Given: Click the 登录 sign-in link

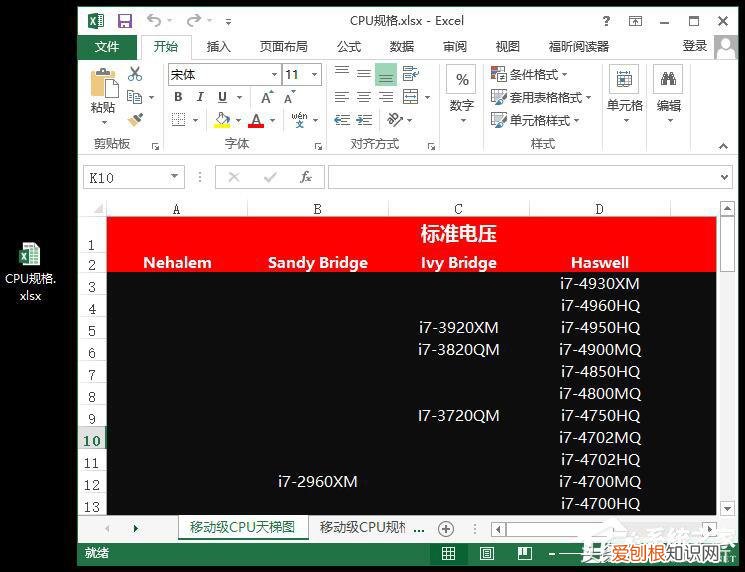Looking at the screenshot, I should click(694, 46).
